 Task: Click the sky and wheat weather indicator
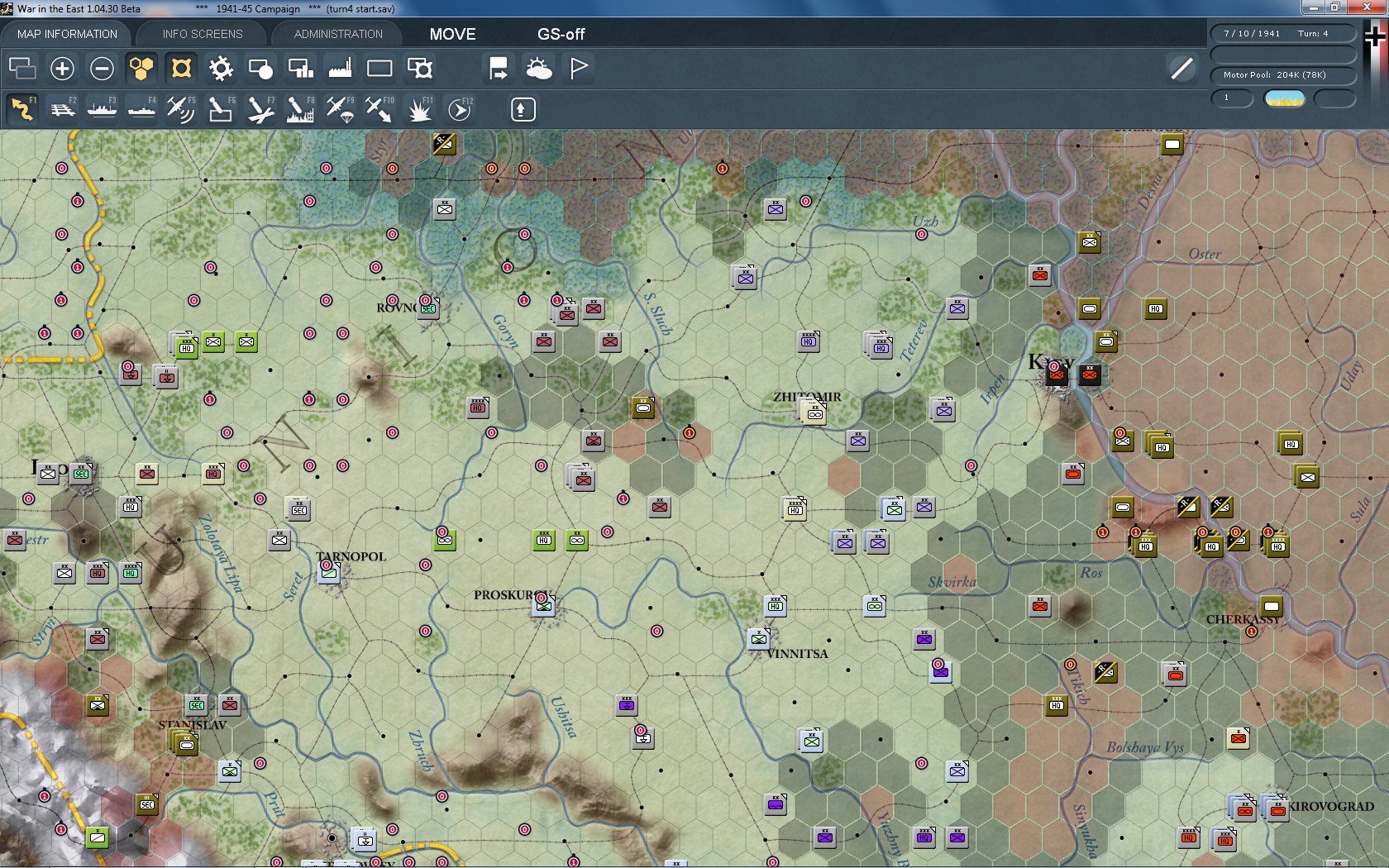pos(1285,98)
